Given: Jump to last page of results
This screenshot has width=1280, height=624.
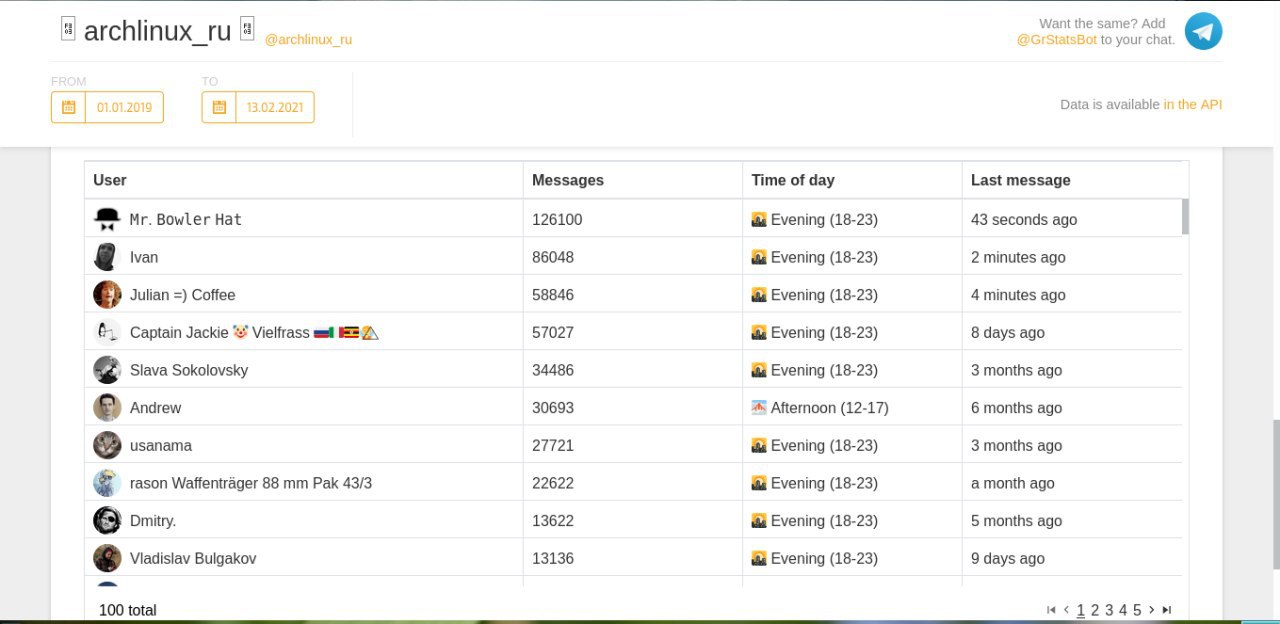Looking at the screenshot, I should (1167, 610).
